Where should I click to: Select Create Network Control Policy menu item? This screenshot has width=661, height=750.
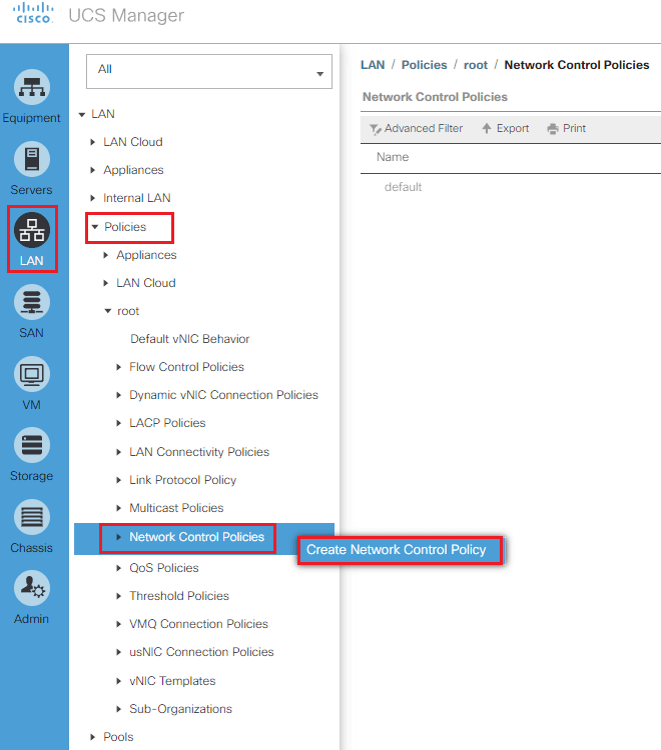click(x=399, y=550)
